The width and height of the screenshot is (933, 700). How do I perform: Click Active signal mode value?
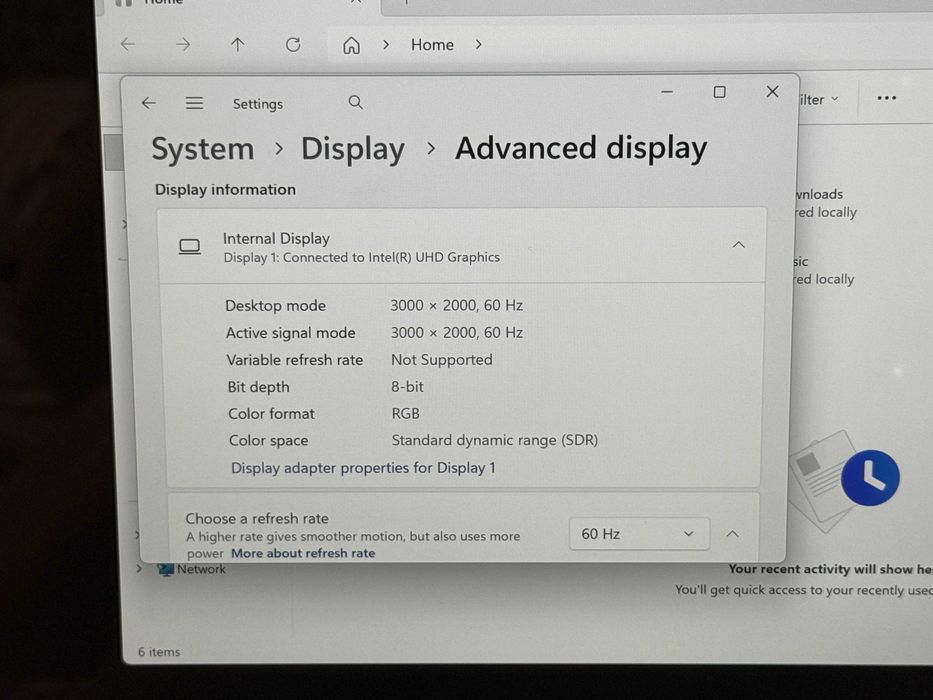click(x=457, y=332)
